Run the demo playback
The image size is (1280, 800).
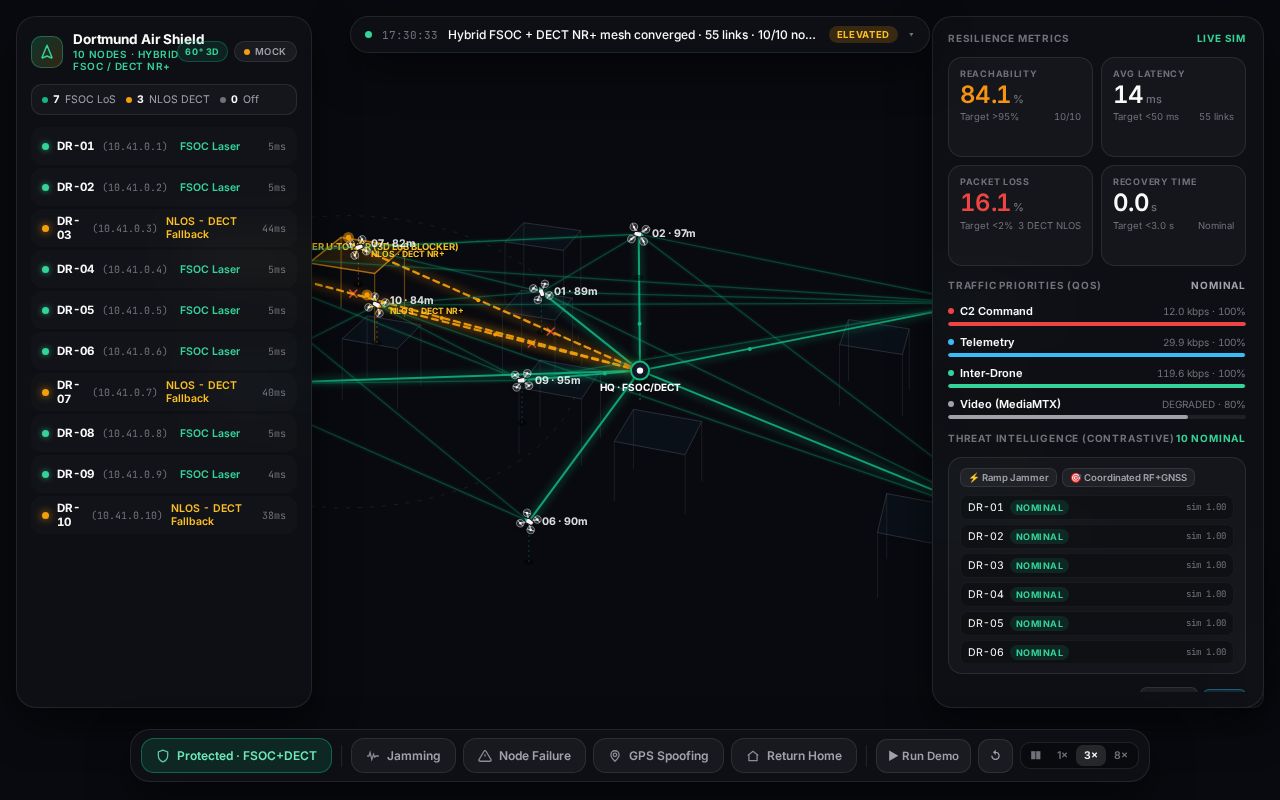tap(923, 756)
